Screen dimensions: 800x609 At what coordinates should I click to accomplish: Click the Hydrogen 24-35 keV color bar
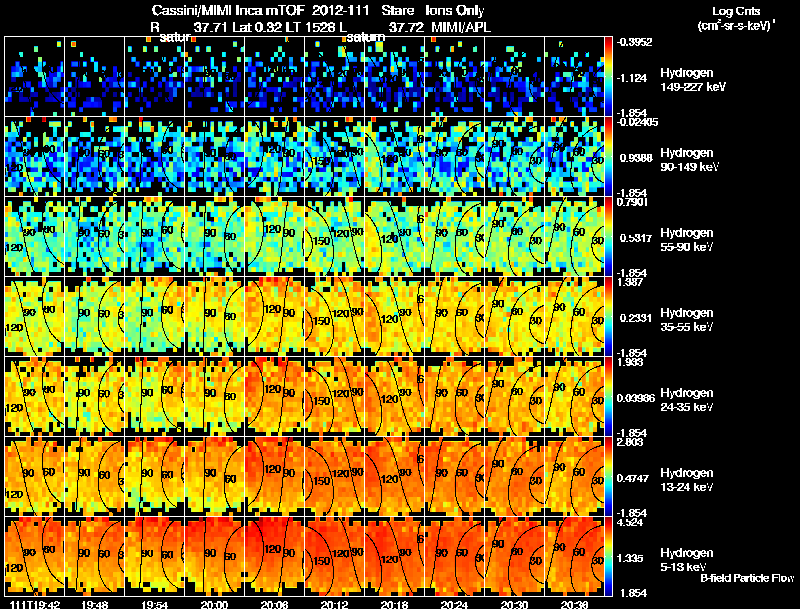[608, 396]
